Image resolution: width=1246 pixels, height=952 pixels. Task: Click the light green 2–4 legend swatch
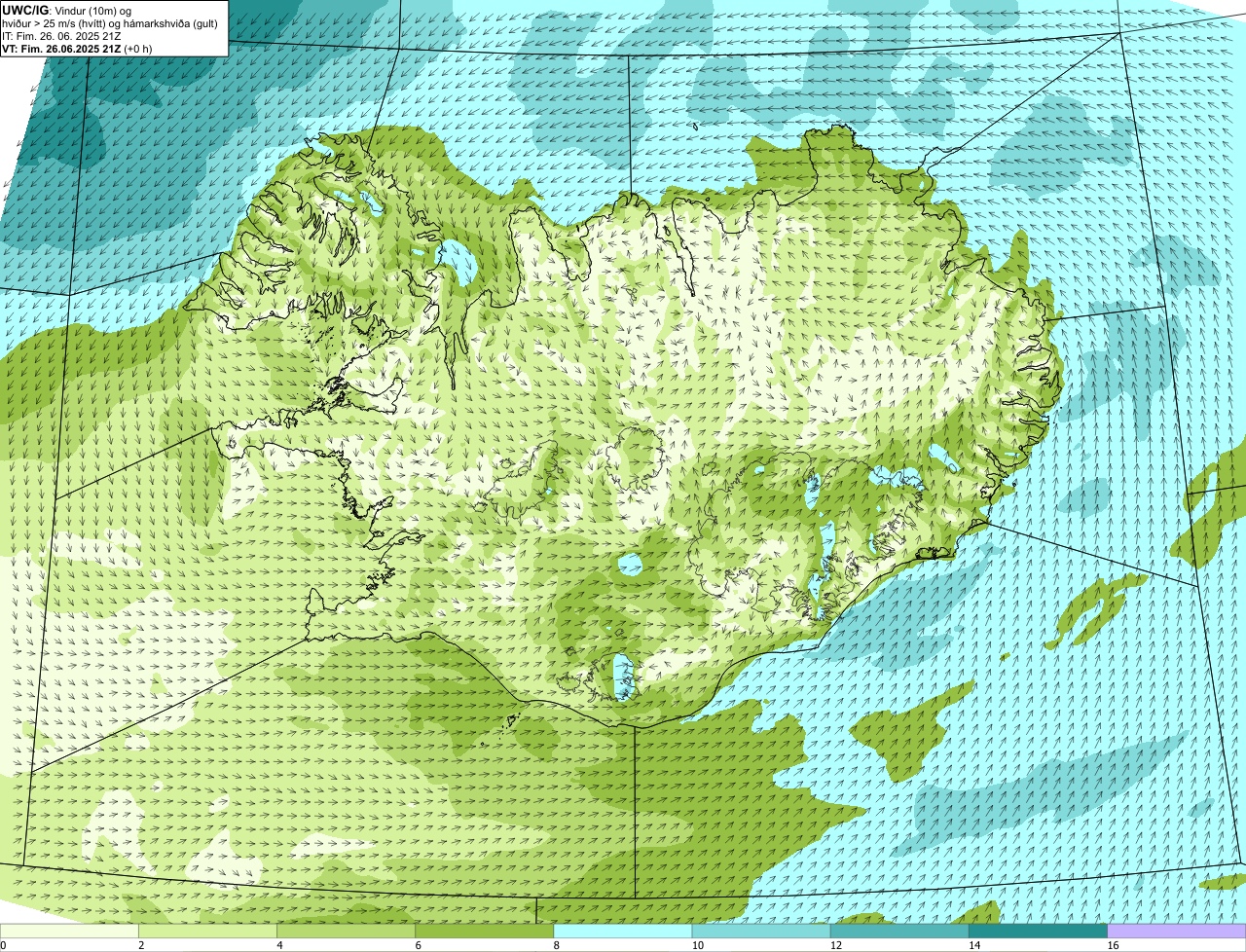[x=207, y=932]
